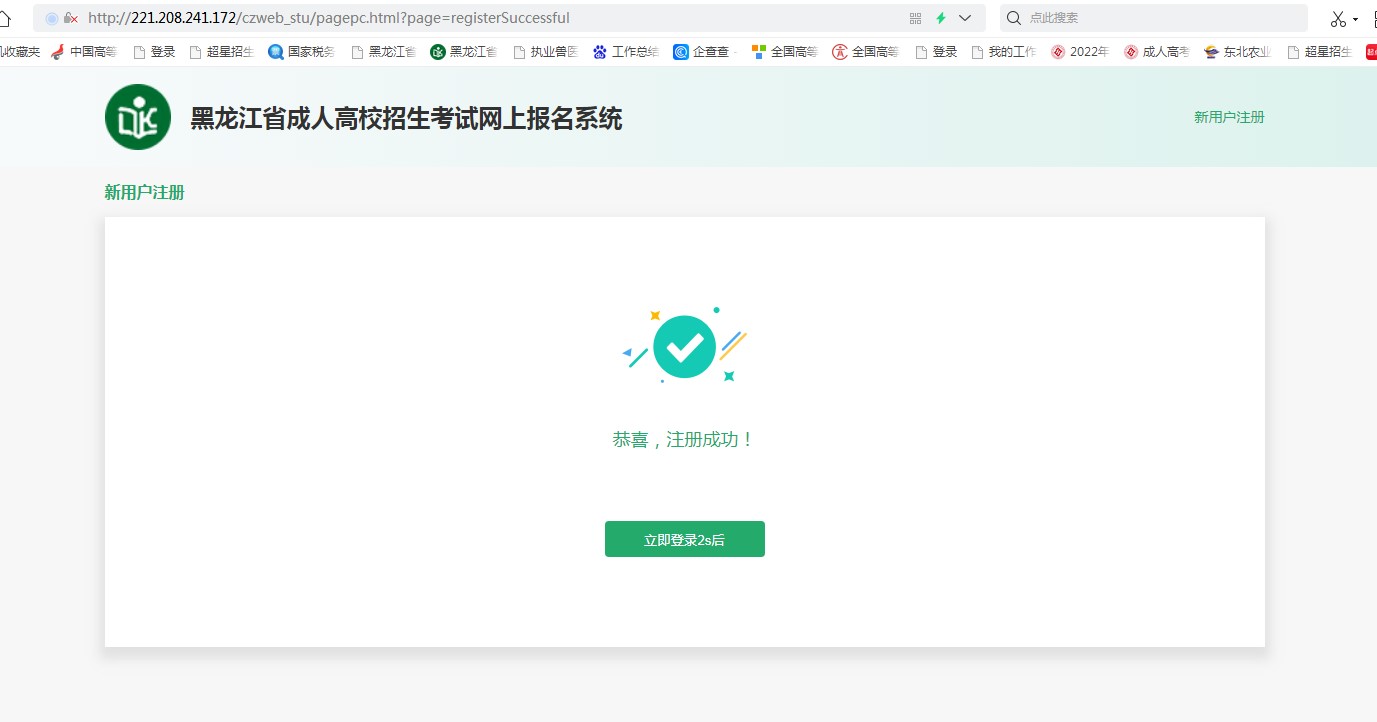The image size is (1377, 722).
Task: Open the 2022年 bookmark tab
Action: tap(1080, 52)
